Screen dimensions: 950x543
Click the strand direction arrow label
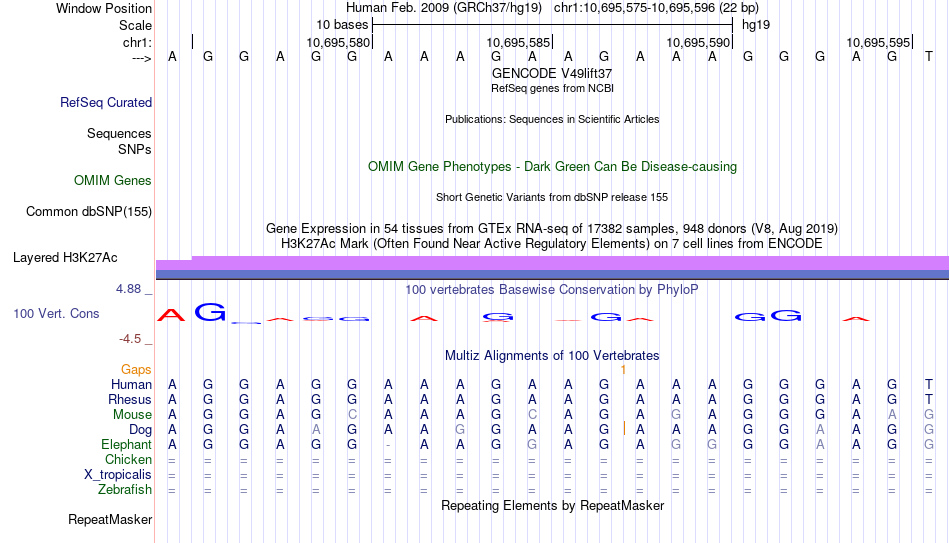coord(142,58)
